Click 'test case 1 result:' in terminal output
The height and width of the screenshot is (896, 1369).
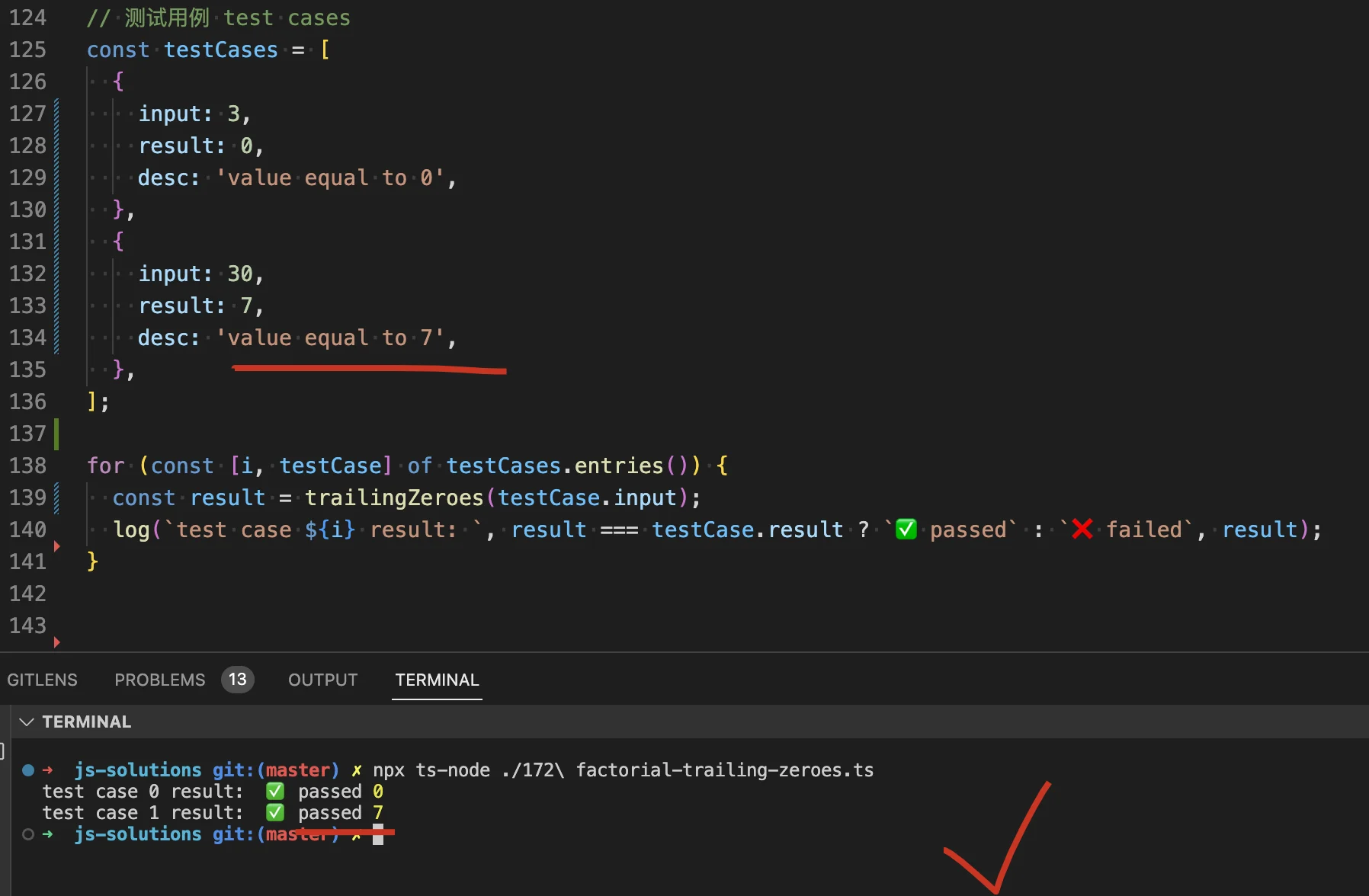pos(143,813)
